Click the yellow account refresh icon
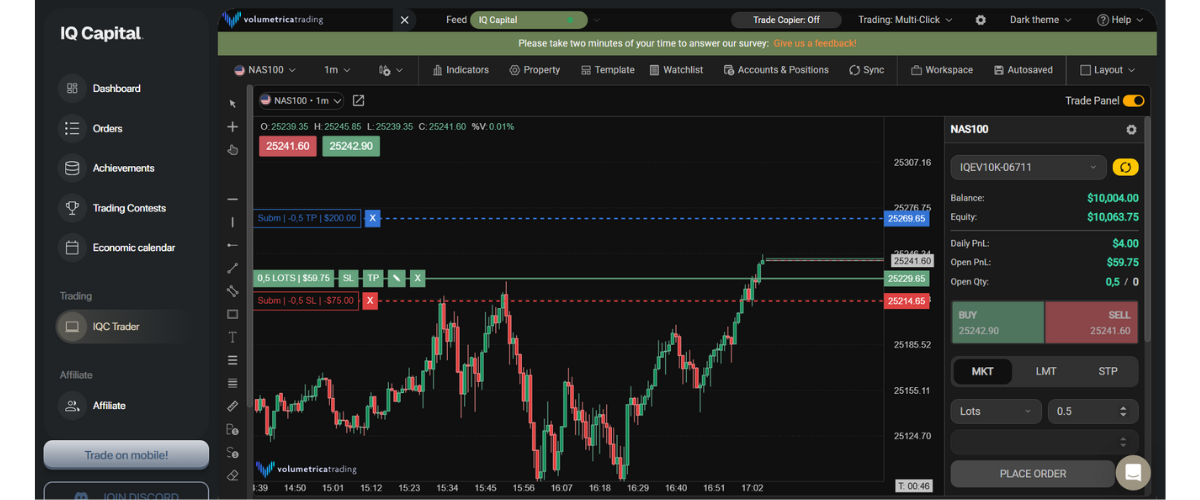This screenshot has width=1200, height=500. [x=1125, y=167]
